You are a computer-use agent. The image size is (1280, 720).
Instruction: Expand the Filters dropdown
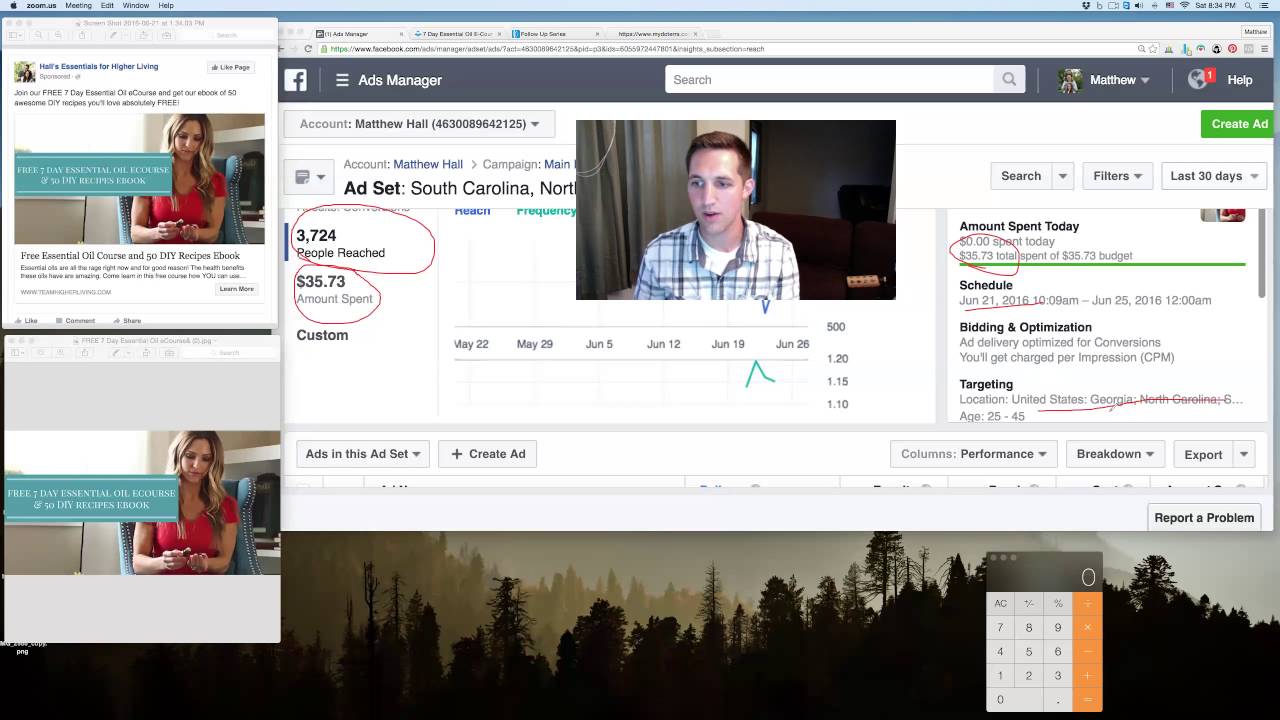[x=1117, y=176]
